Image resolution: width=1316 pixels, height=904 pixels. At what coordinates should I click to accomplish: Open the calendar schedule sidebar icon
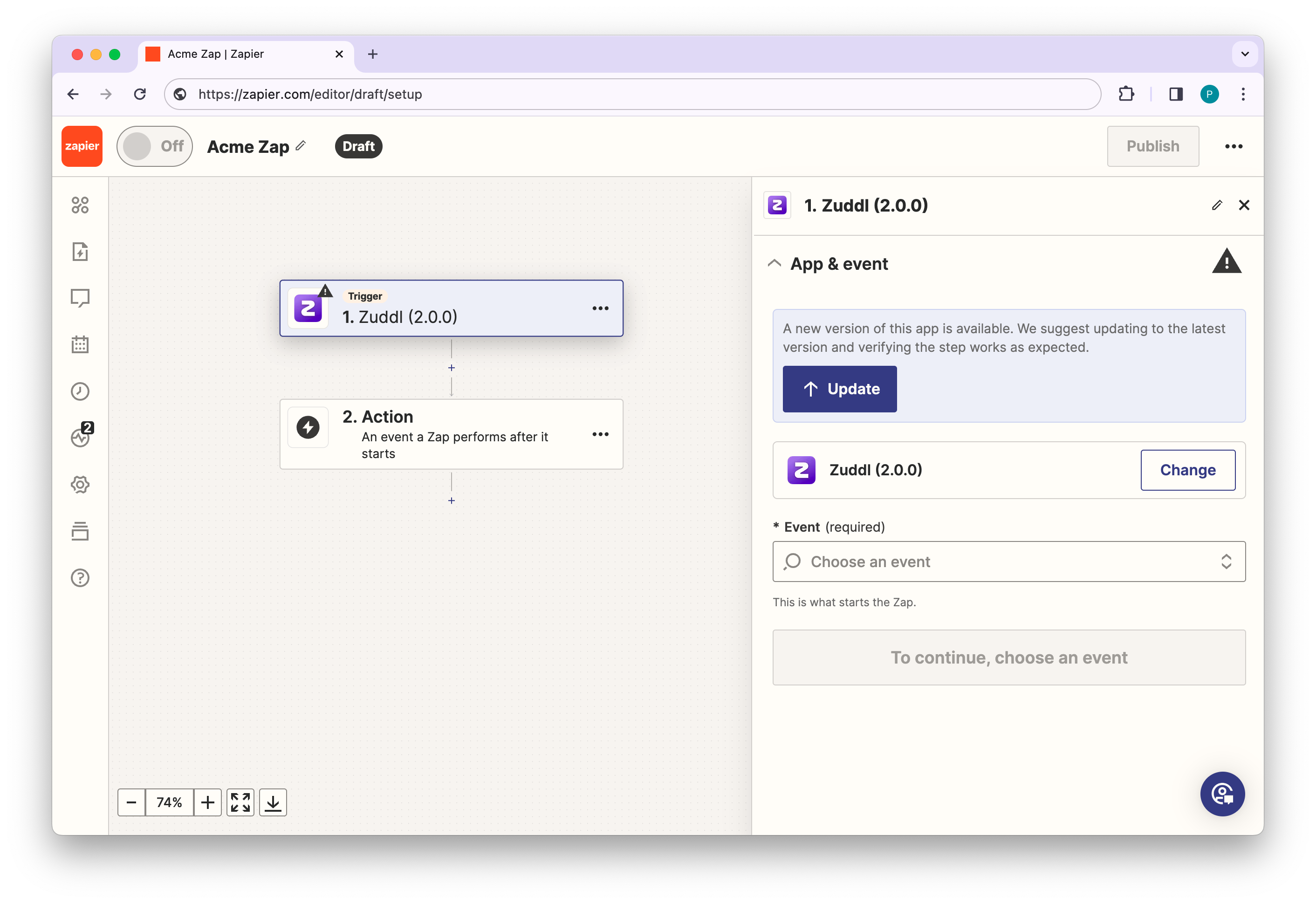tap(80, 344)
